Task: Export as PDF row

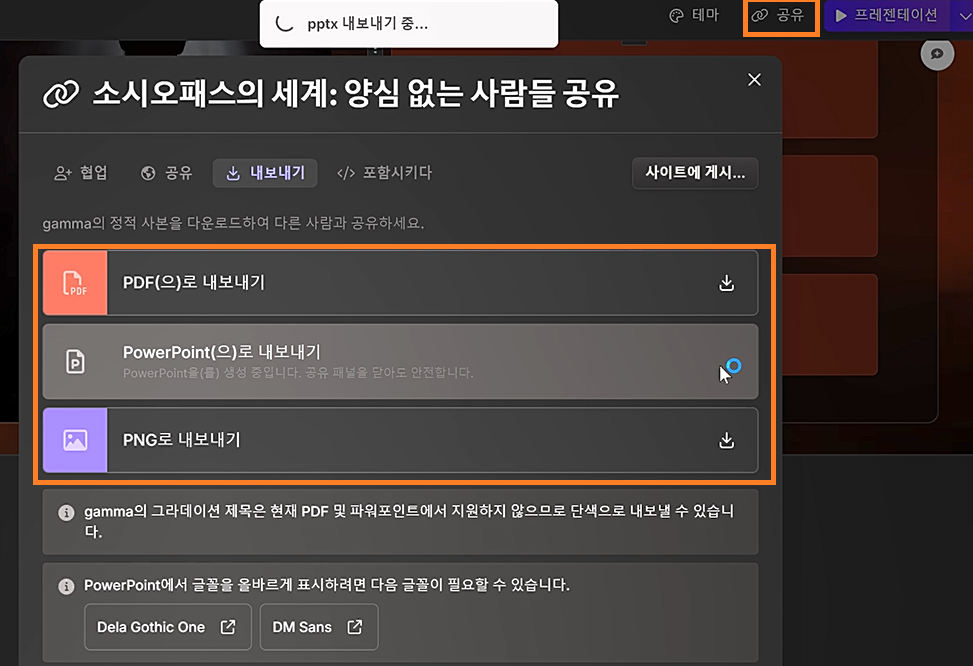Action: tap(400, 282)
